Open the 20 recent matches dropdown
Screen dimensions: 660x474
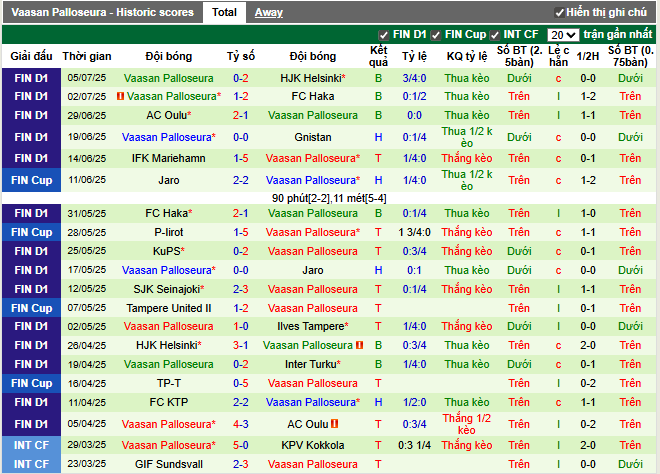(x=563, y=35)
